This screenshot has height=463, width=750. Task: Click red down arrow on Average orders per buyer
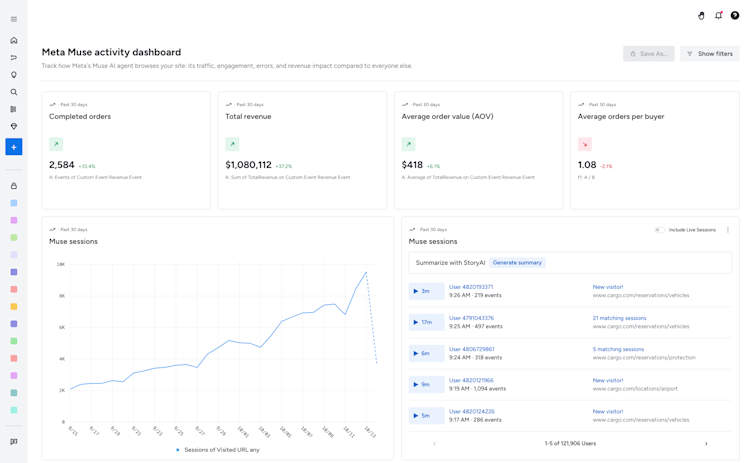(585, 144)
